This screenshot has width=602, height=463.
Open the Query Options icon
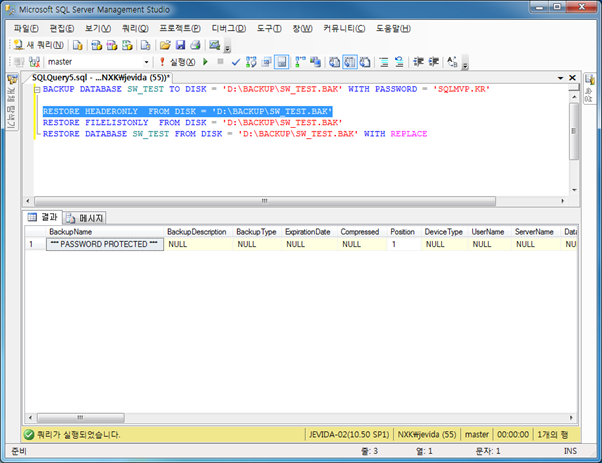tap(266, 62)
